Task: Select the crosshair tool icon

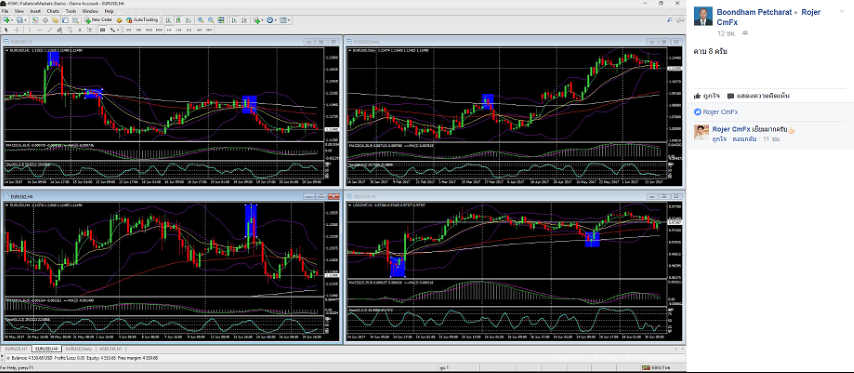Action: click(x=17, y=29)
